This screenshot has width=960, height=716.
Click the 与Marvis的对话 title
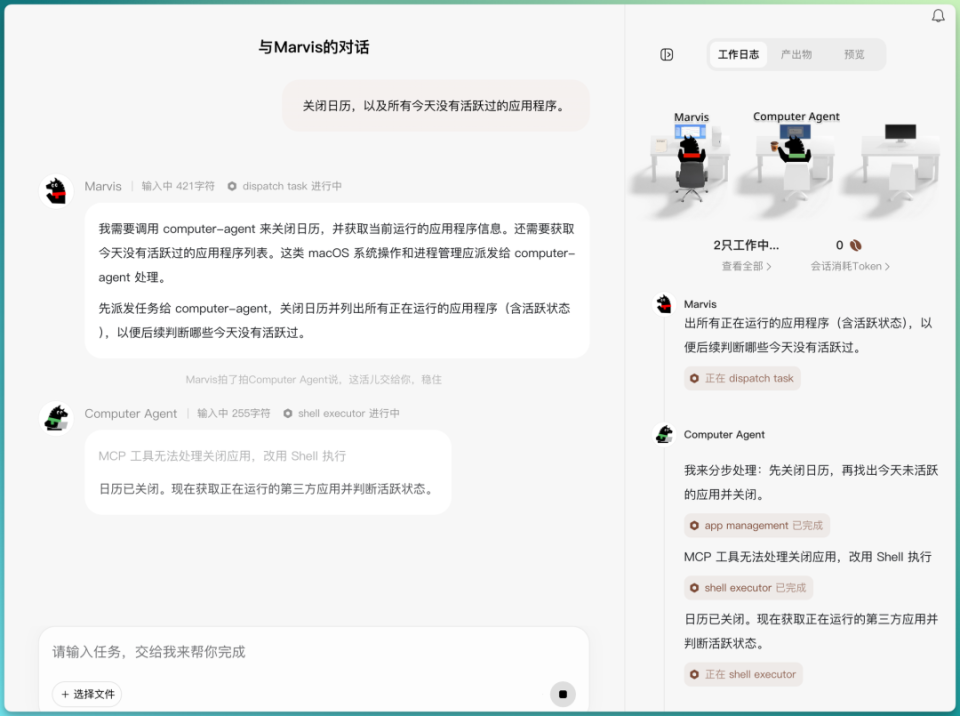pyautogui.click(x=313, y=47)
